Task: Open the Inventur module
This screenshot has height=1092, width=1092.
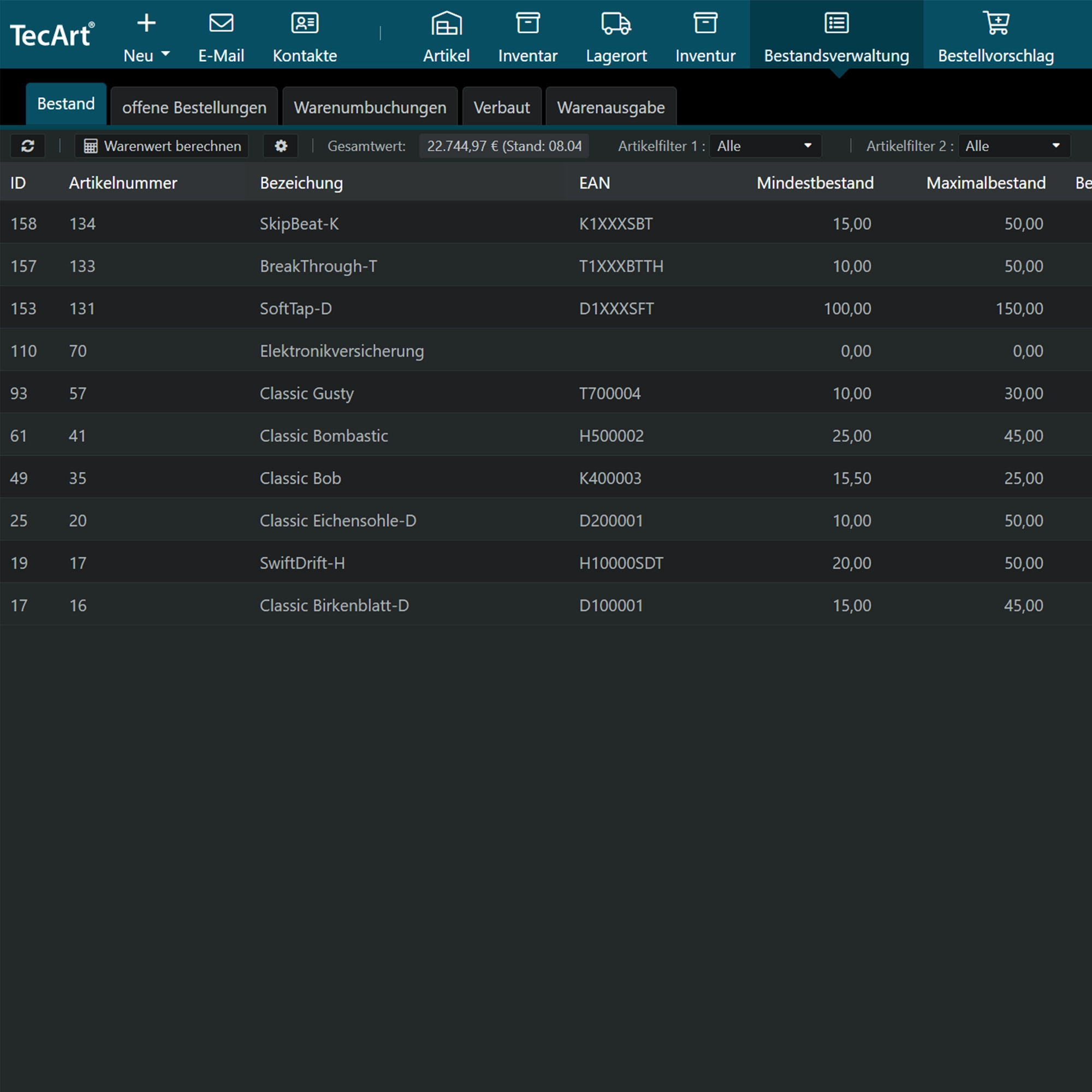Action: point(705,38)
